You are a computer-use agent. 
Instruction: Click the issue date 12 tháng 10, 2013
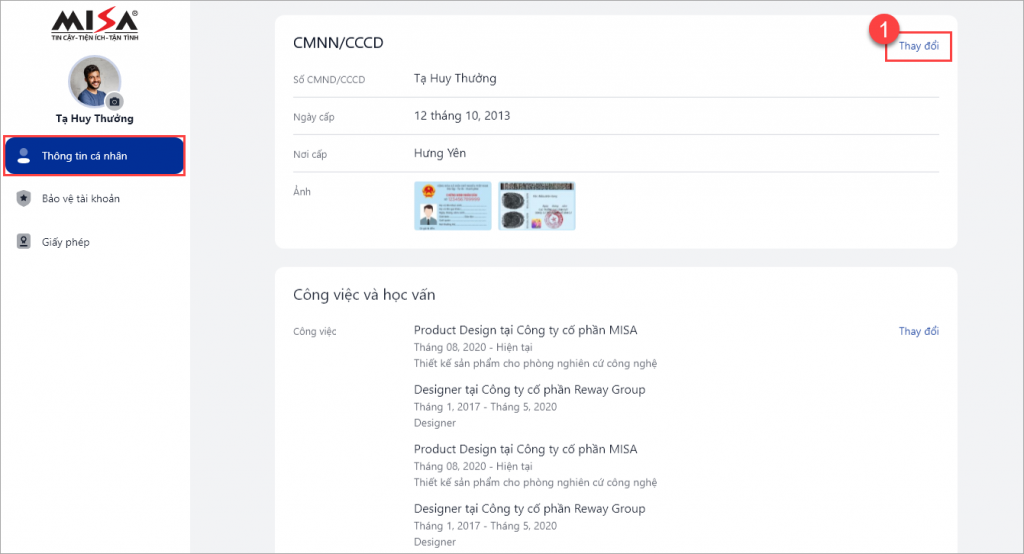pos(462,116)
